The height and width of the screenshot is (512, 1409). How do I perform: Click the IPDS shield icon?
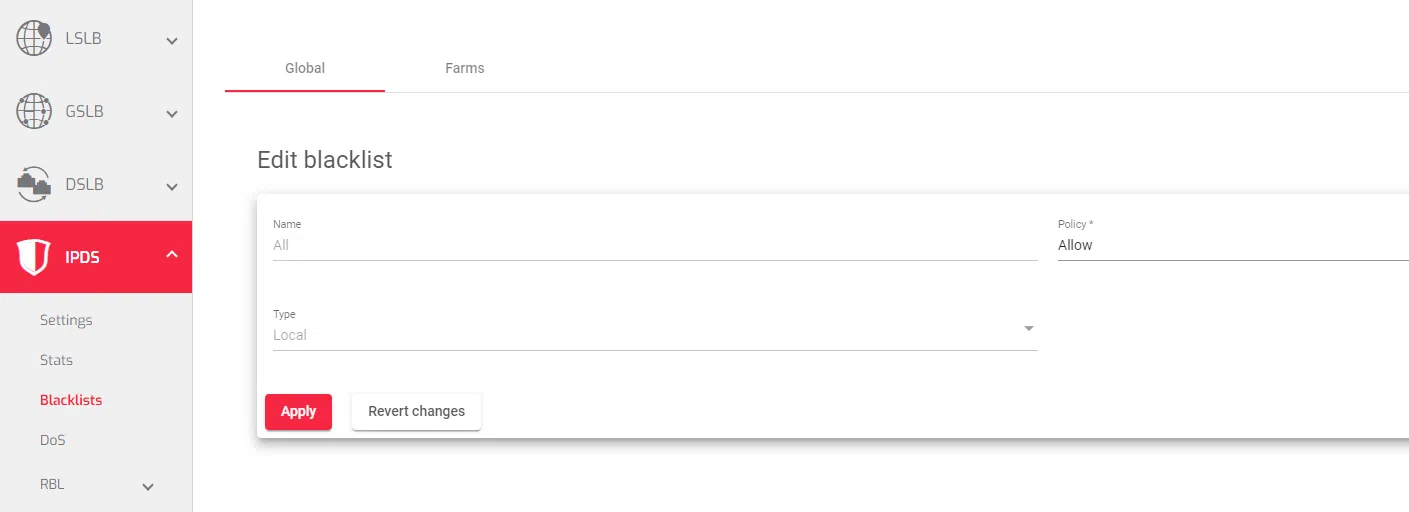(x=33, y=258)
